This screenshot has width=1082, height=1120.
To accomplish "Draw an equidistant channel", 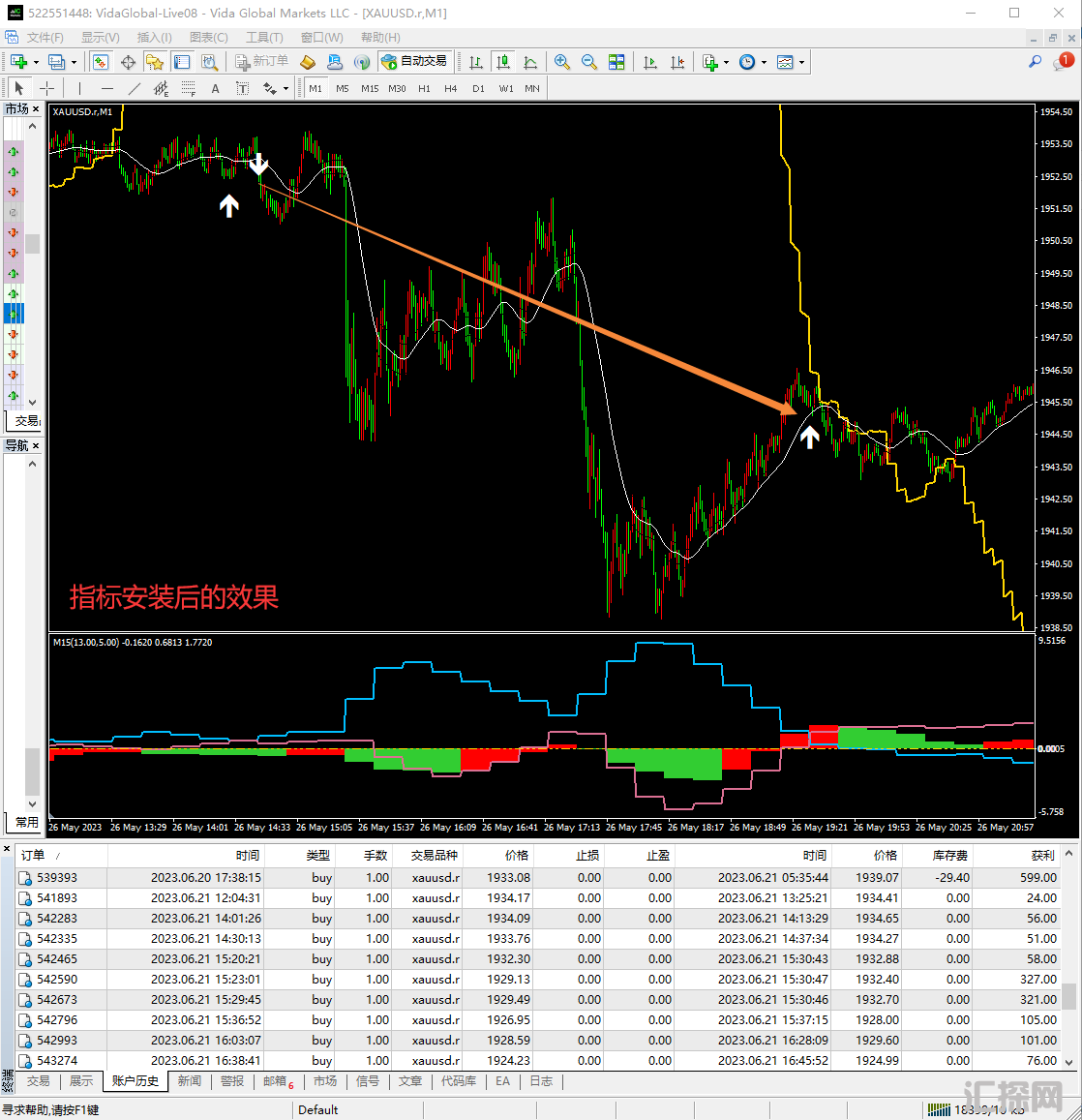I will click(x=161, y=88).
